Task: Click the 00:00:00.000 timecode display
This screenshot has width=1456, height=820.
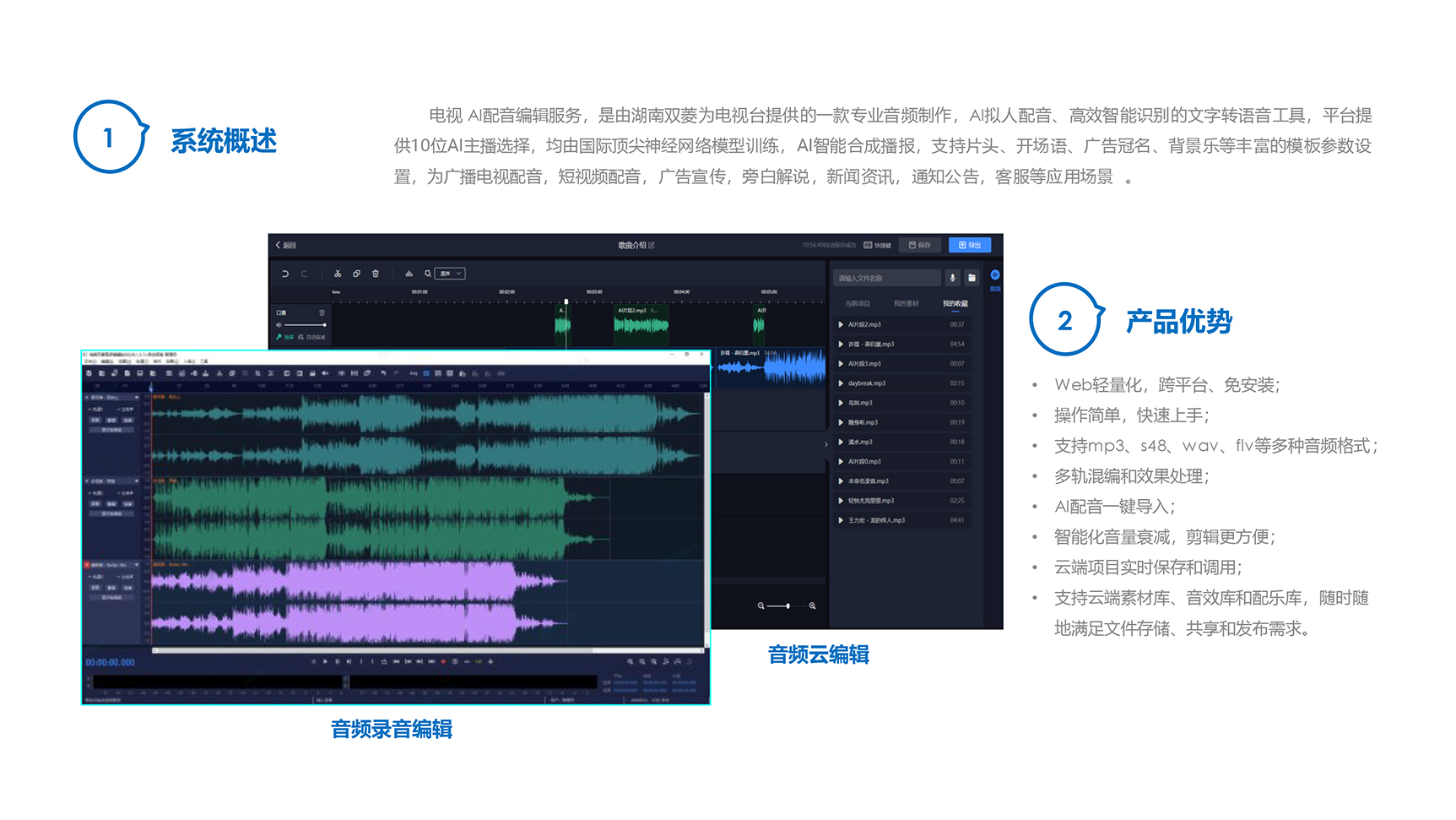Action: [x=110, y=663]
